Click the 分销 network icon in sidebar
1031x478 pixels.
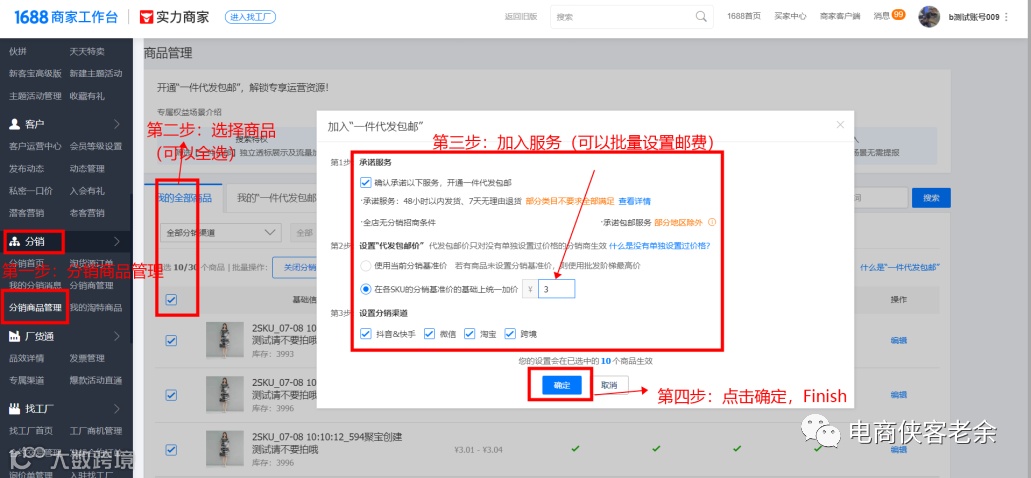click(x=14, y=242)
